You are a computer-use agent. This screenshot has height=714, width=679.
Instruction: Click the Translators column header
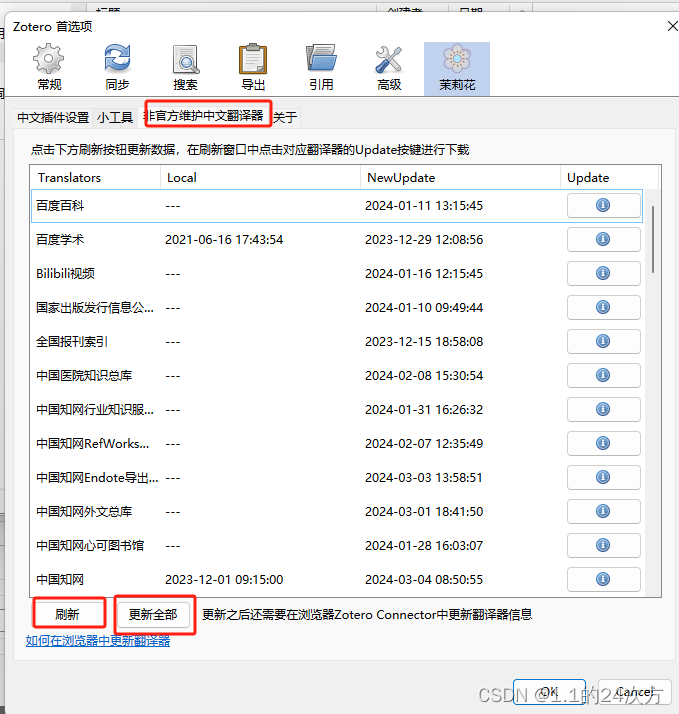(x=95, y=178)
